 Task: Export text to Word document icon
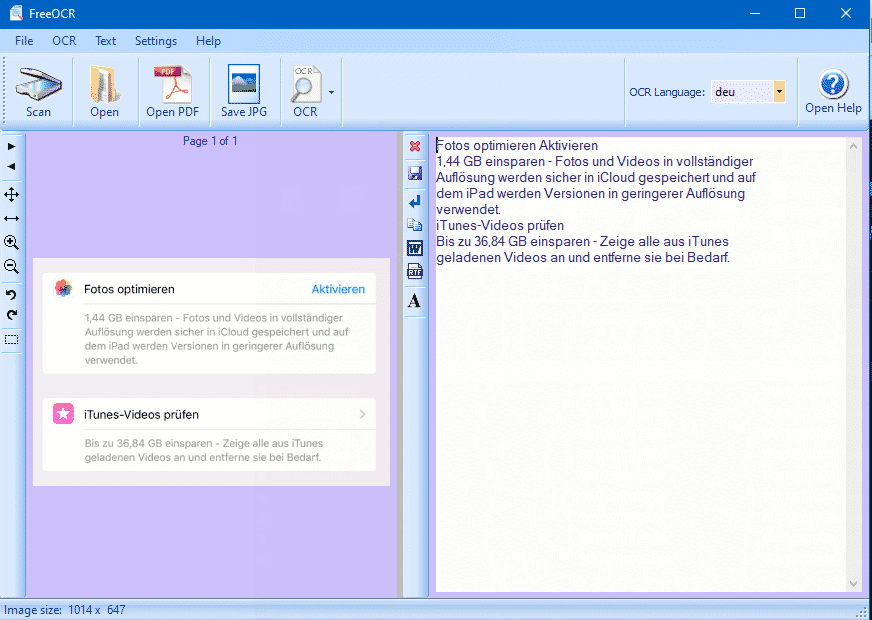(415, 248)
